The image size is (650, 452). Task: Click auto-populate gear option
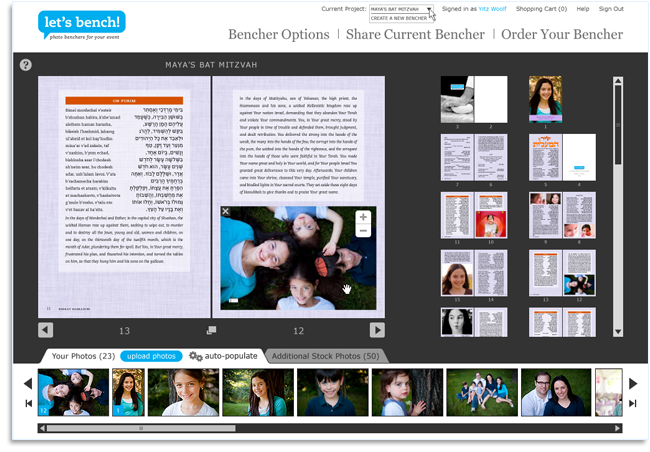tap(223, 356)
